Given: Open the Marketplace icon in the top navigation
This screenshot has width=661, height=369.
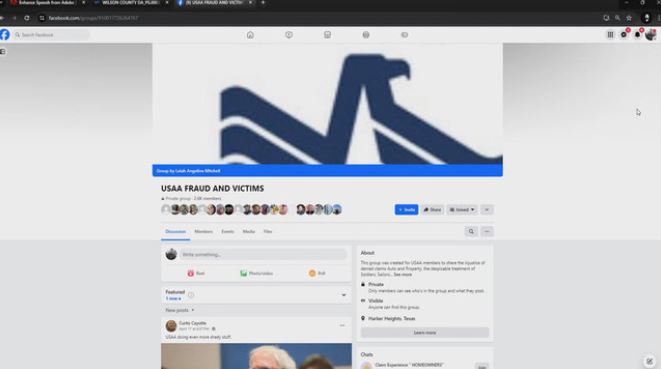Looking at the screenshot, I should point(327,35).
